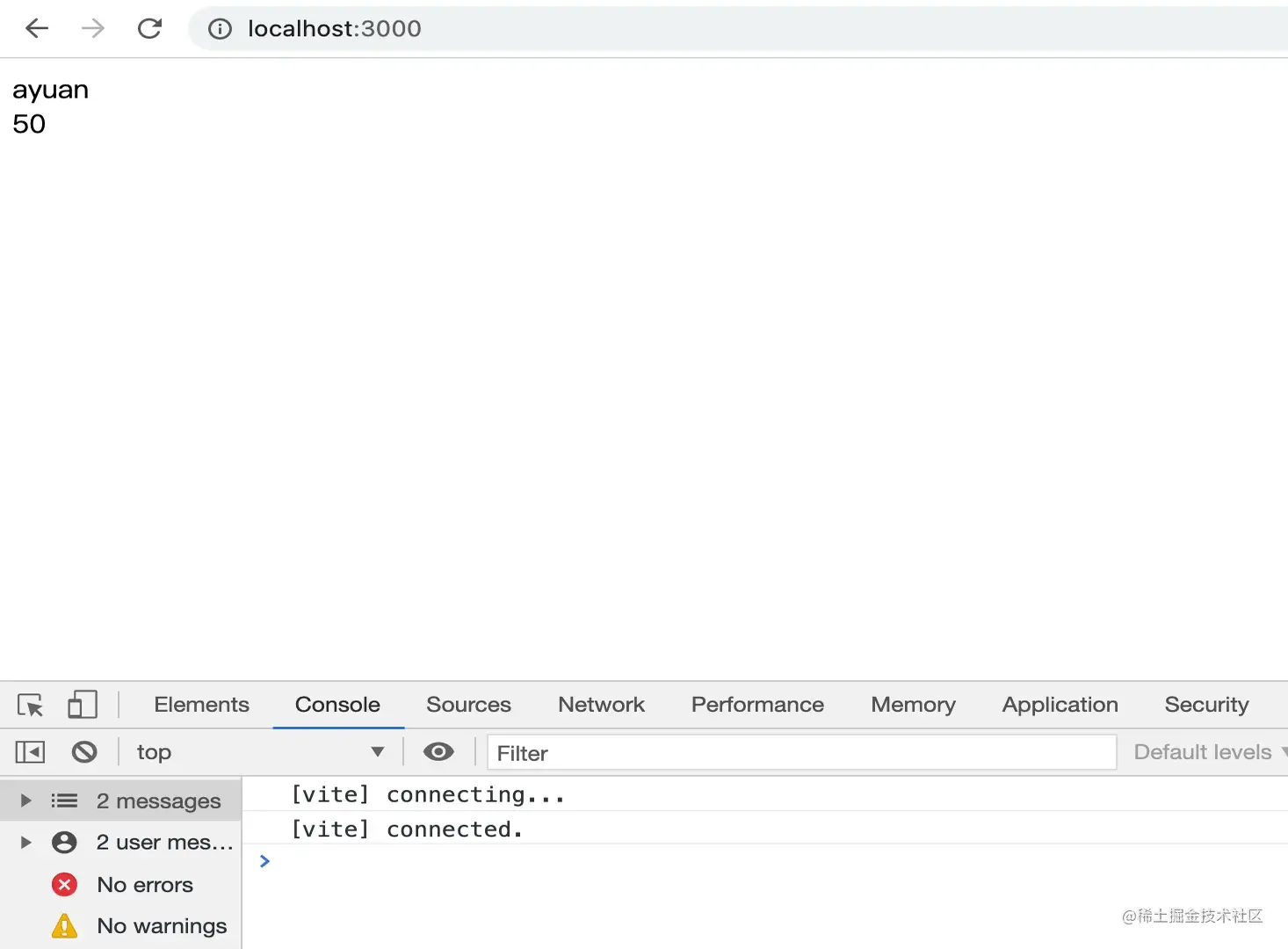
Task: Open the Application panel tab
Action: coord(1059,705)
